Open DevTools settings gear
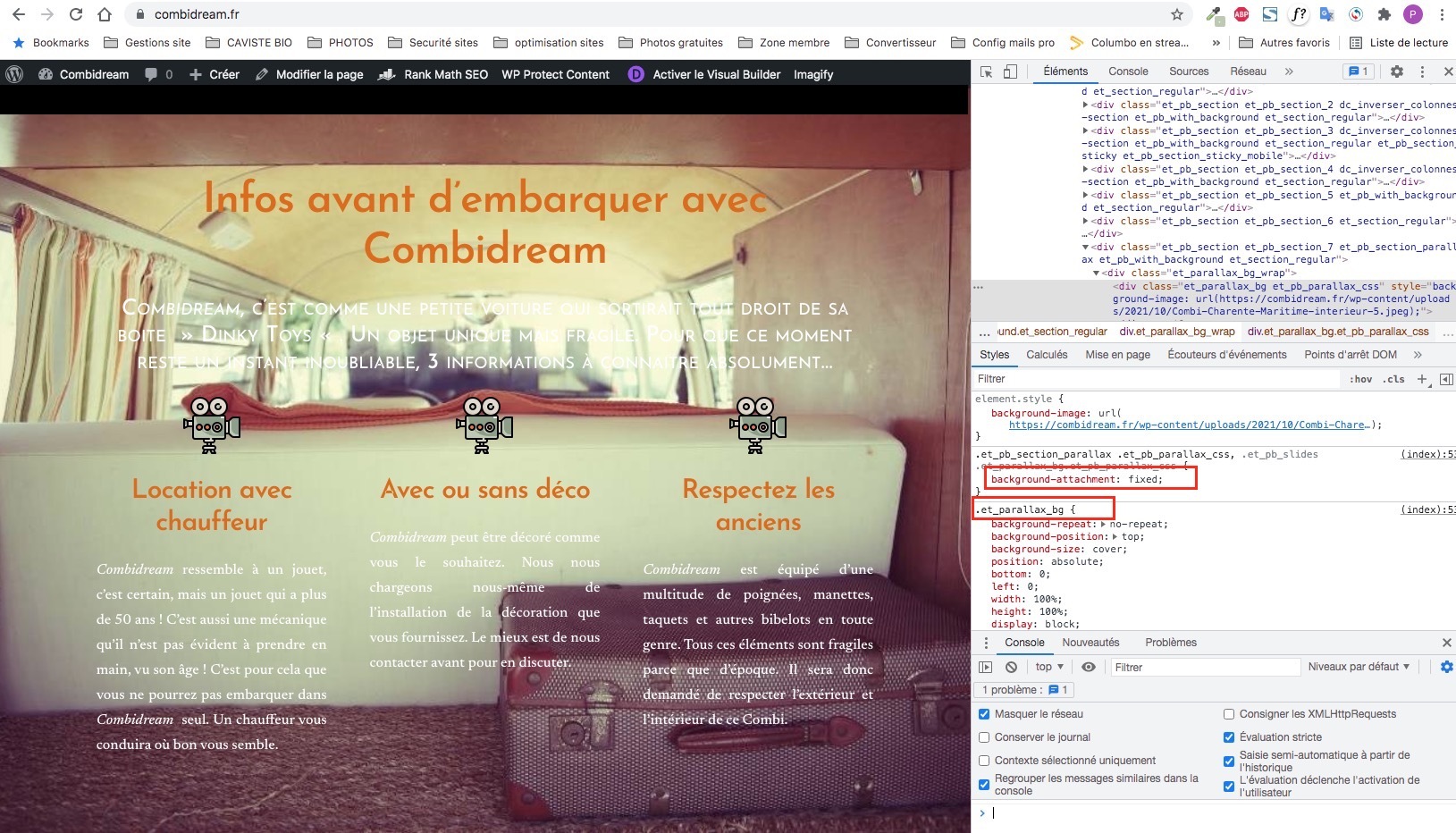This screenshot has height=833, width=1456. click(1397, 72)
